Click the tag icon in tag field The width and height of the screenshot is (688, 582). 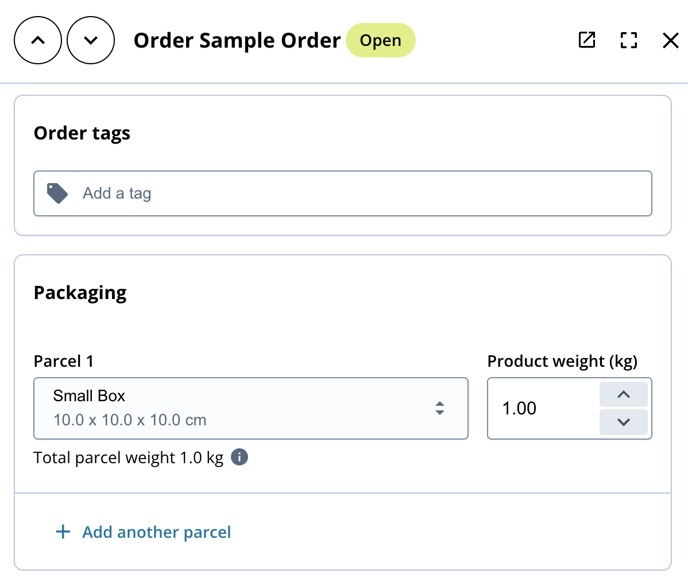[57, 194]
